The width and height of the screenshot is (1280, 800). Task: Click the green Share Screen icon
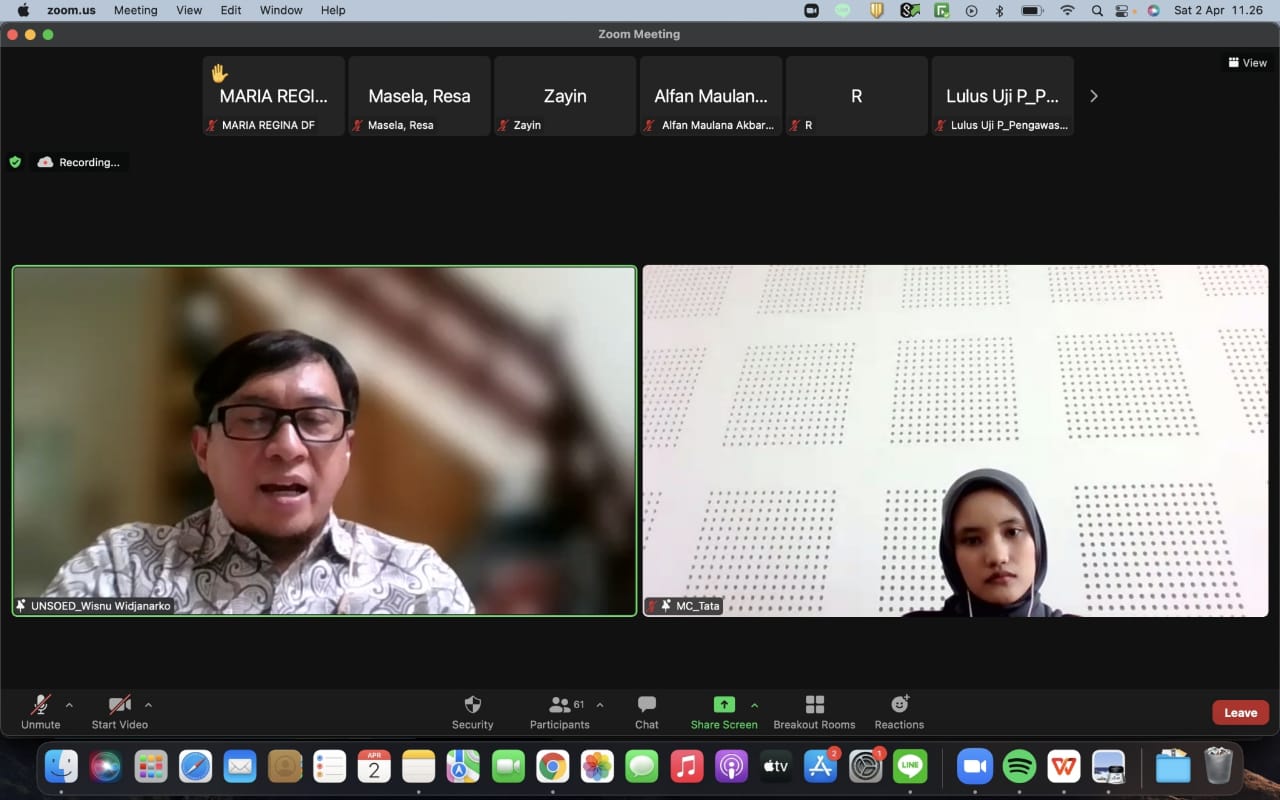[x=724, y=705]
